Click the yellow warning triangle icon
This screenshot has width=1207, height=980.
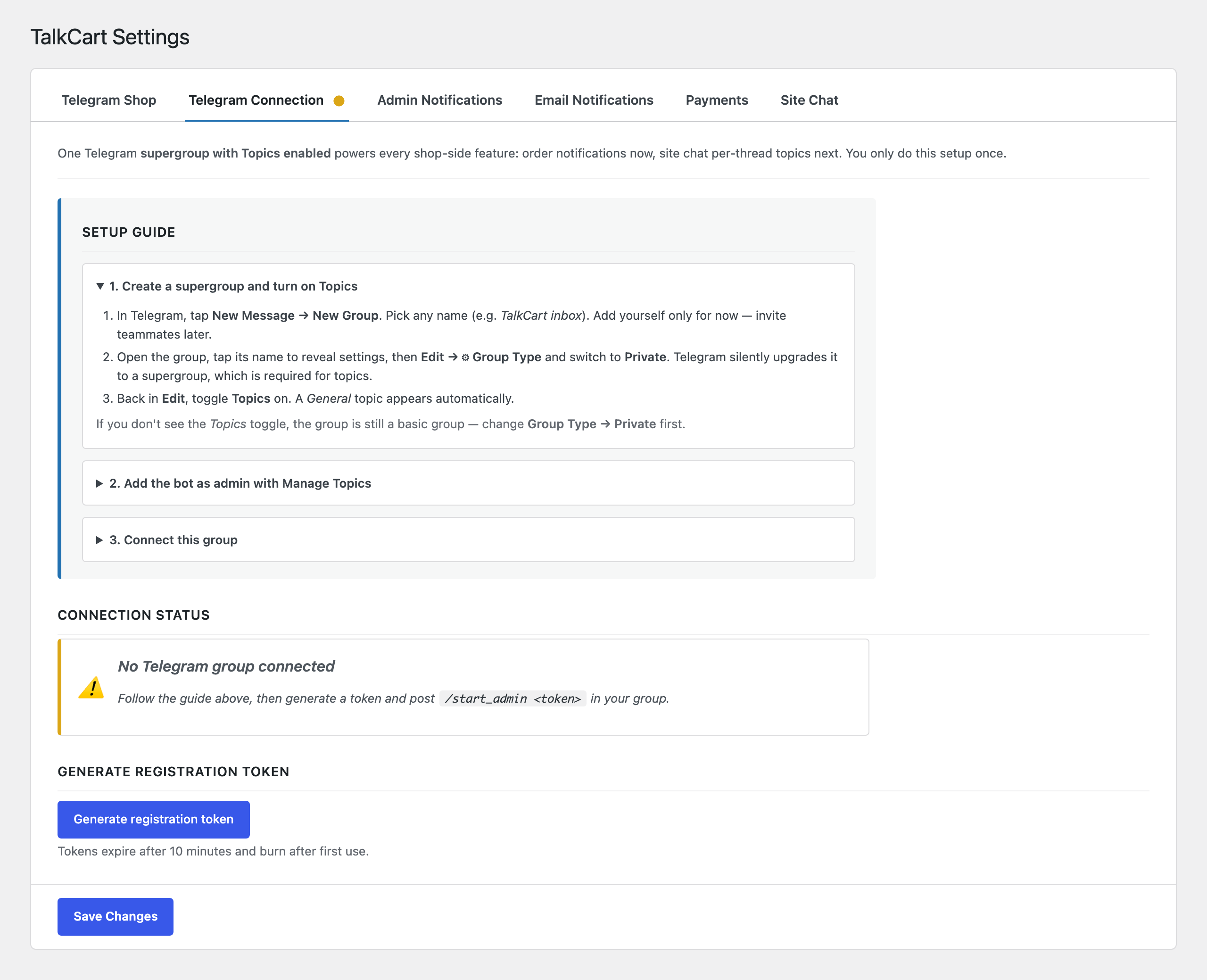tap(91, 688)
